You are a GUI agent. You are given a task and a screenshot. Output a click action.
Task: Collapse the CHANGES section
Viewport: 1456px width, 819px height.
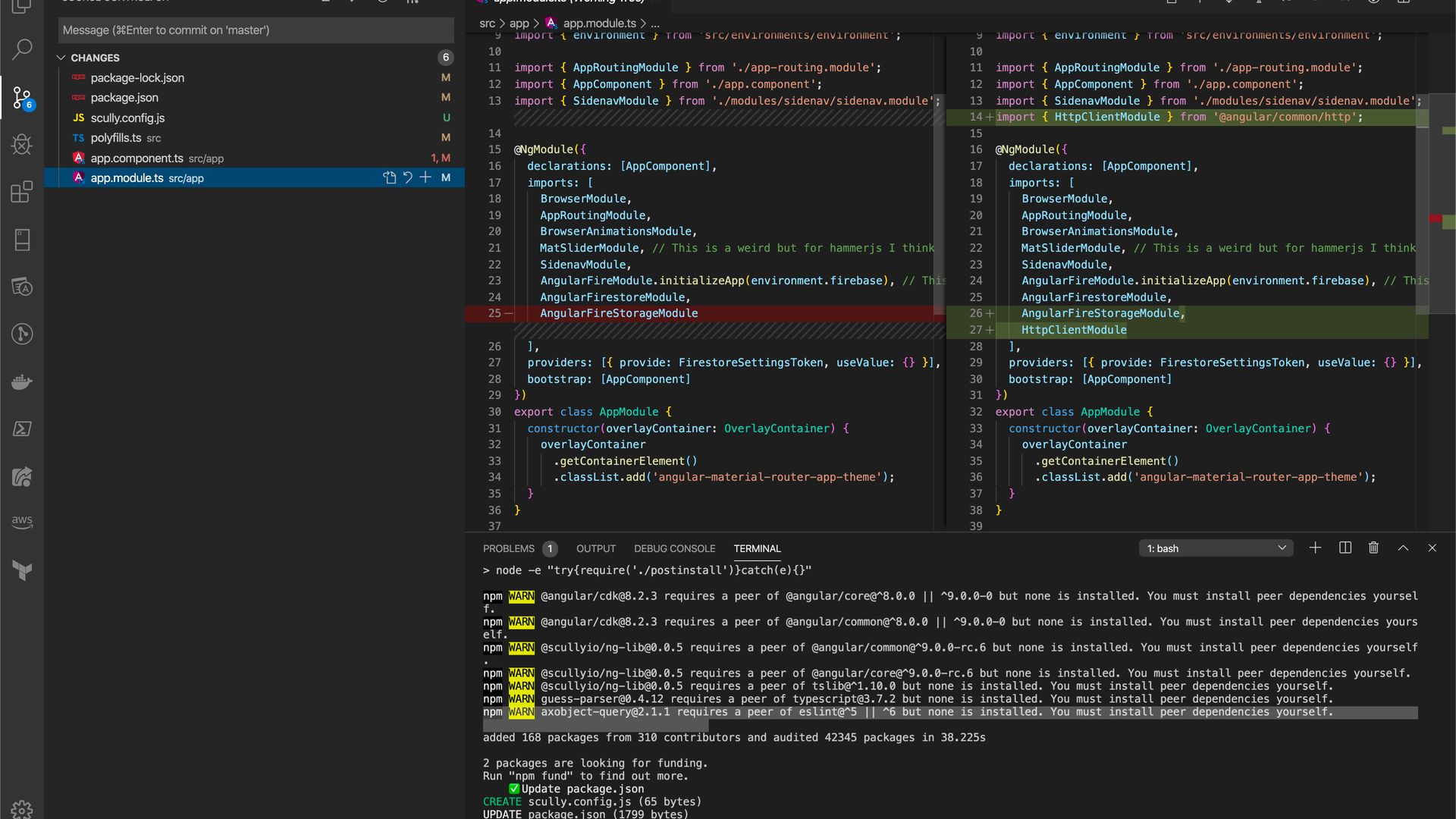(x=61, y=58)
